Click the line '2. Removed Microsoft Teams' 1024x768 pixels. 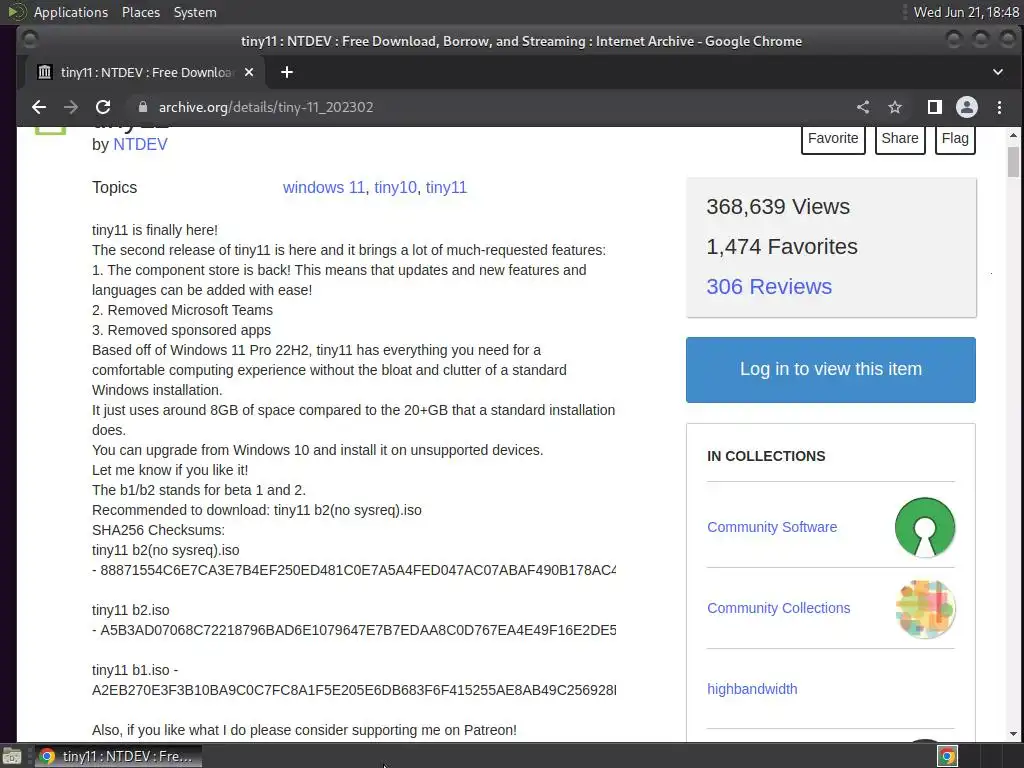coord(182,310)
